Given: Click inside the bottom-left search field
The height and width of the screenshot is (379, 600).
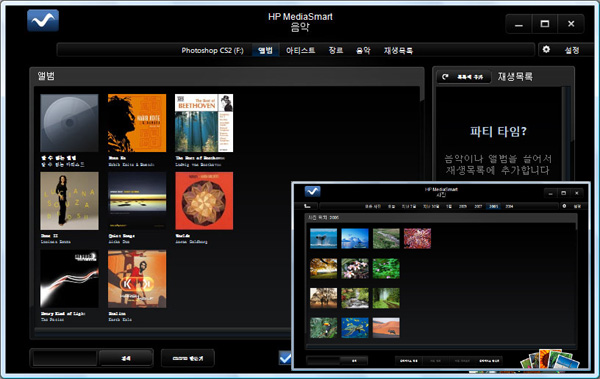Looking at the screenshot, I should pyautogui.click(x=65, y=358).
